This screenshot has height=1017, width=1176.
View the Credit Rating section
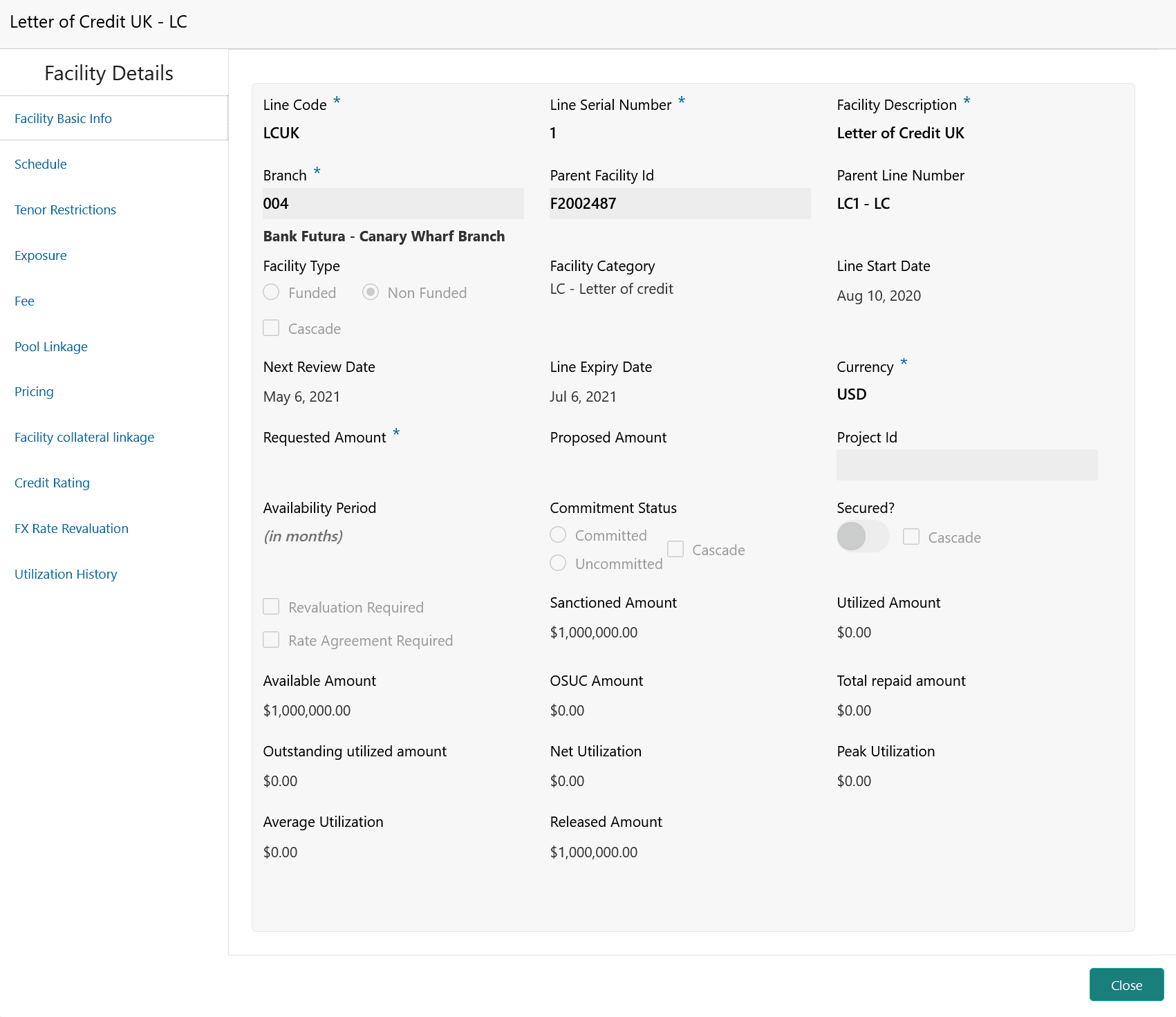(x=52, y=483)
